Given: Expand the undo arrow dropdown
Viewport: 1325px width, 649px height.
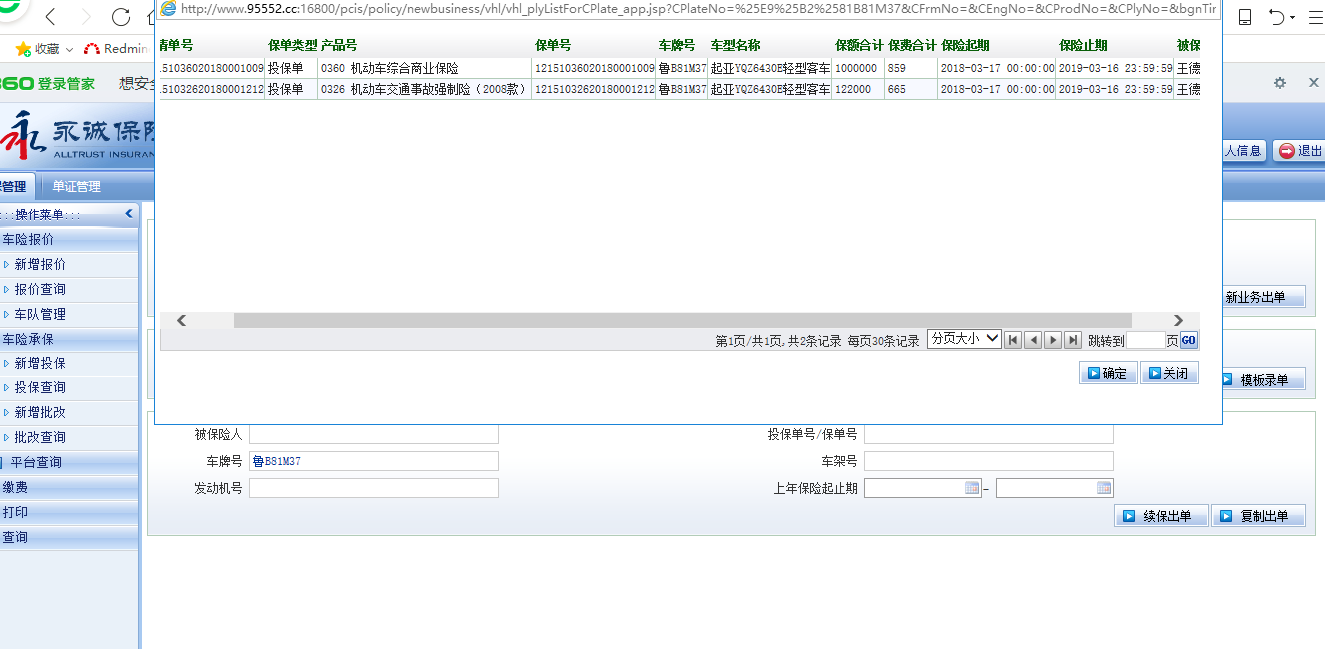Looking at the screenshot, I should pos(1292,18).
